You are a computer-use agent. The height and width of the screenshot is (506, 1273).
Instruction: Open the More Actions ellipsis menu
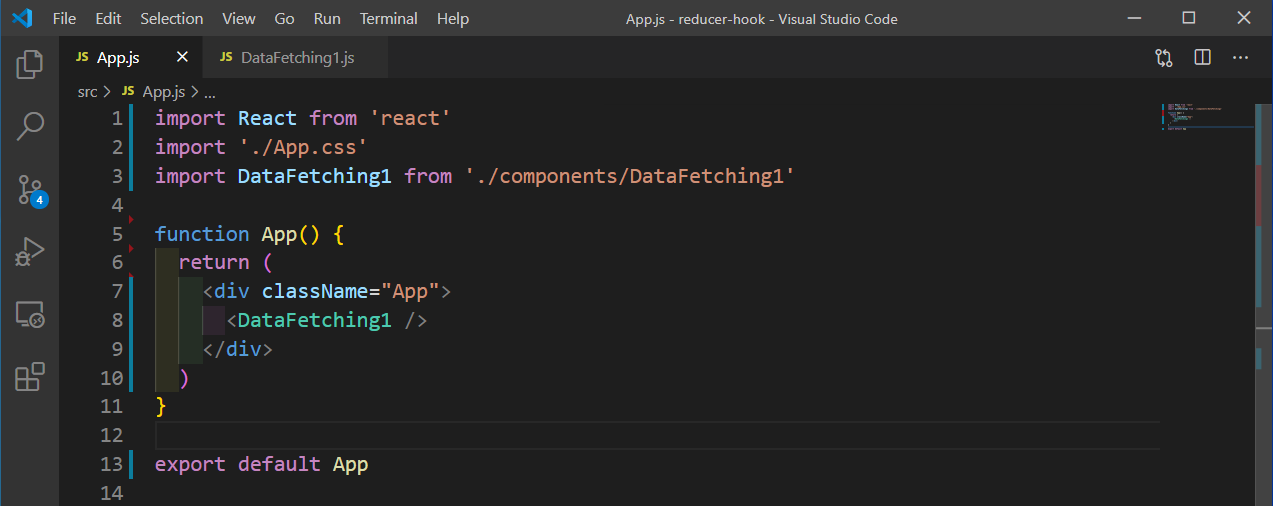pos(1241,58)
